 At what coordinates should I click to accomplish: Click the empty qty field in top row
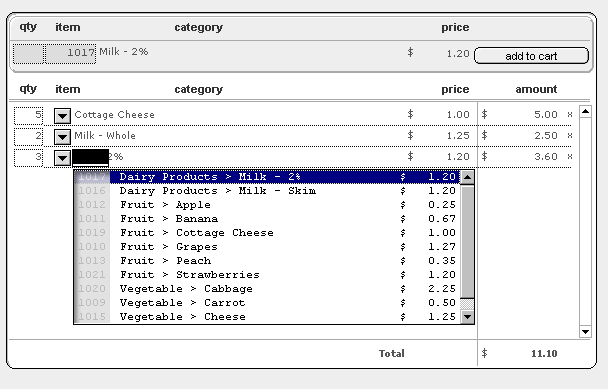tap(28, 54)
